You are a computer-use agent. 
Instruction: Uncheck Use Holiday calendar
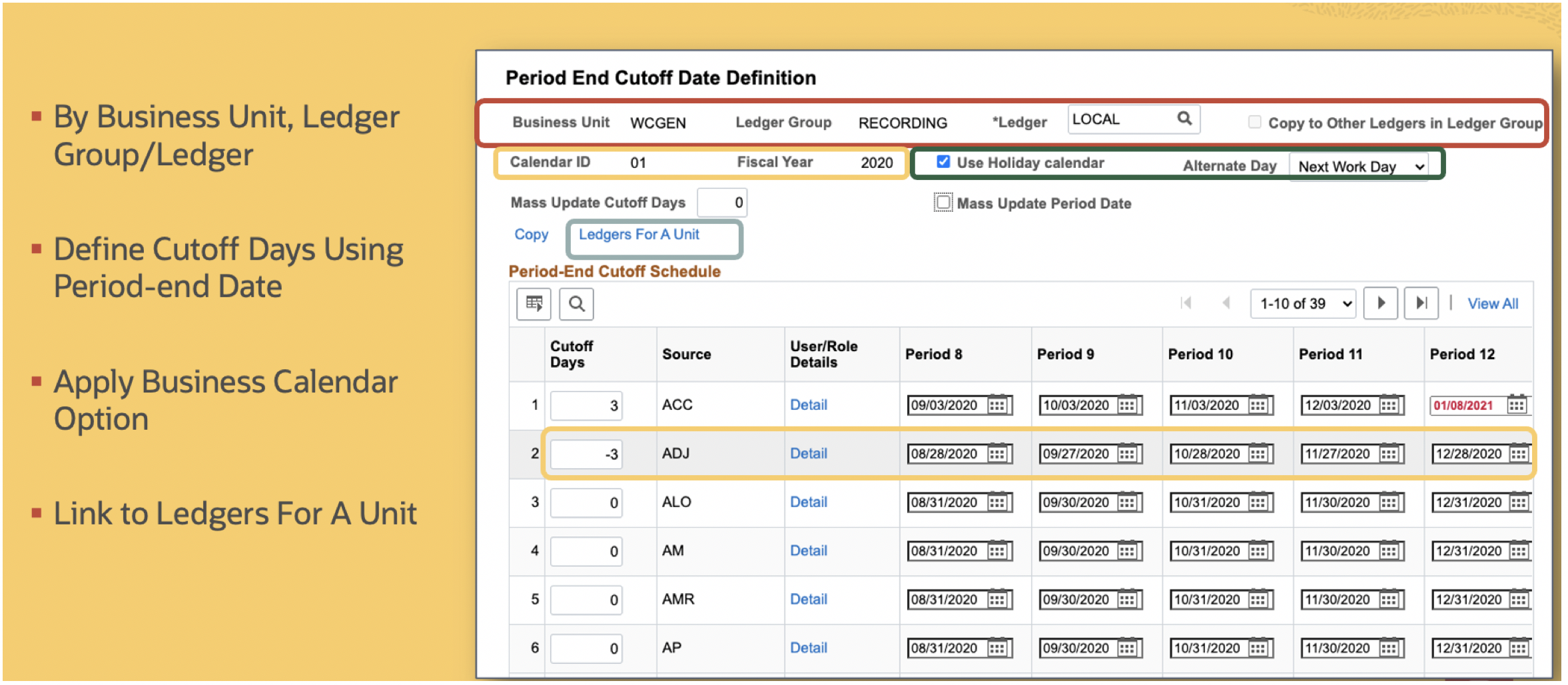pyautogui.click(x=943, y=162)
